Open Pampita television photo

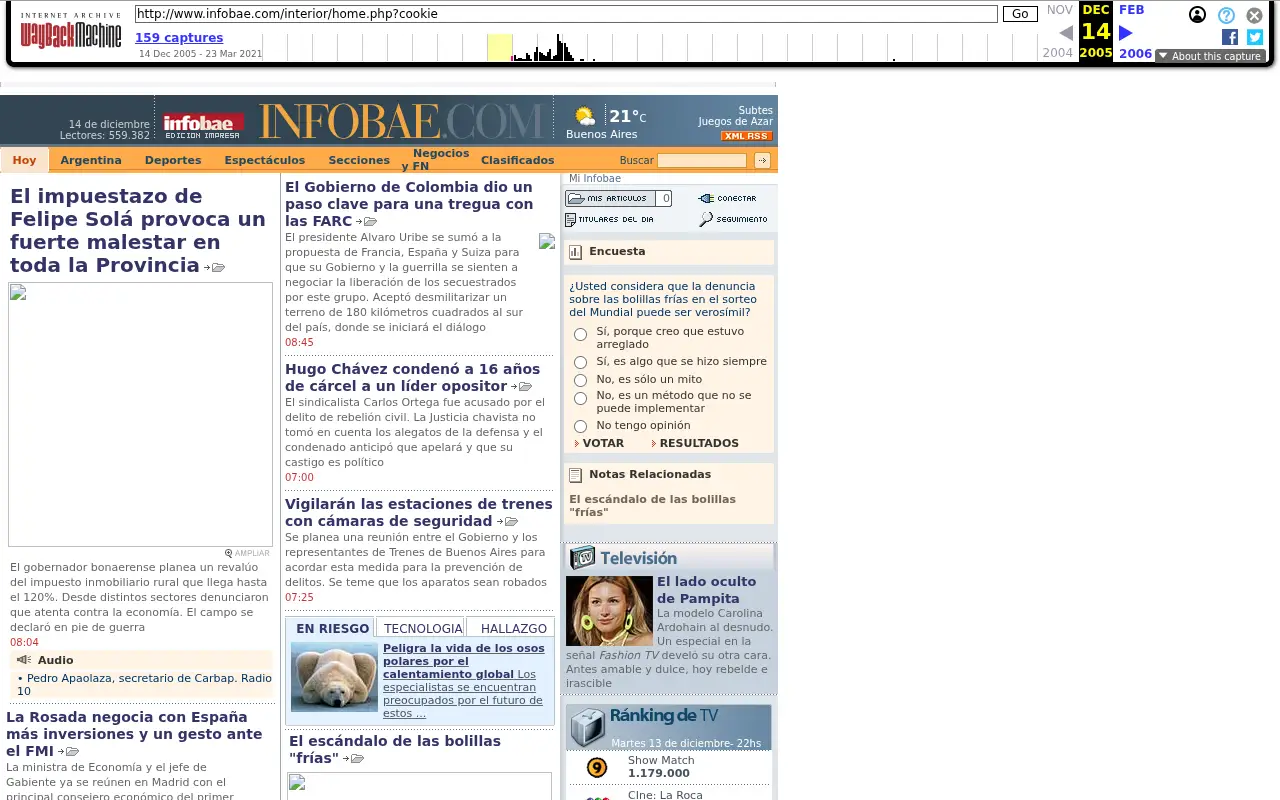pyautogui.click(x=609, y=610)
